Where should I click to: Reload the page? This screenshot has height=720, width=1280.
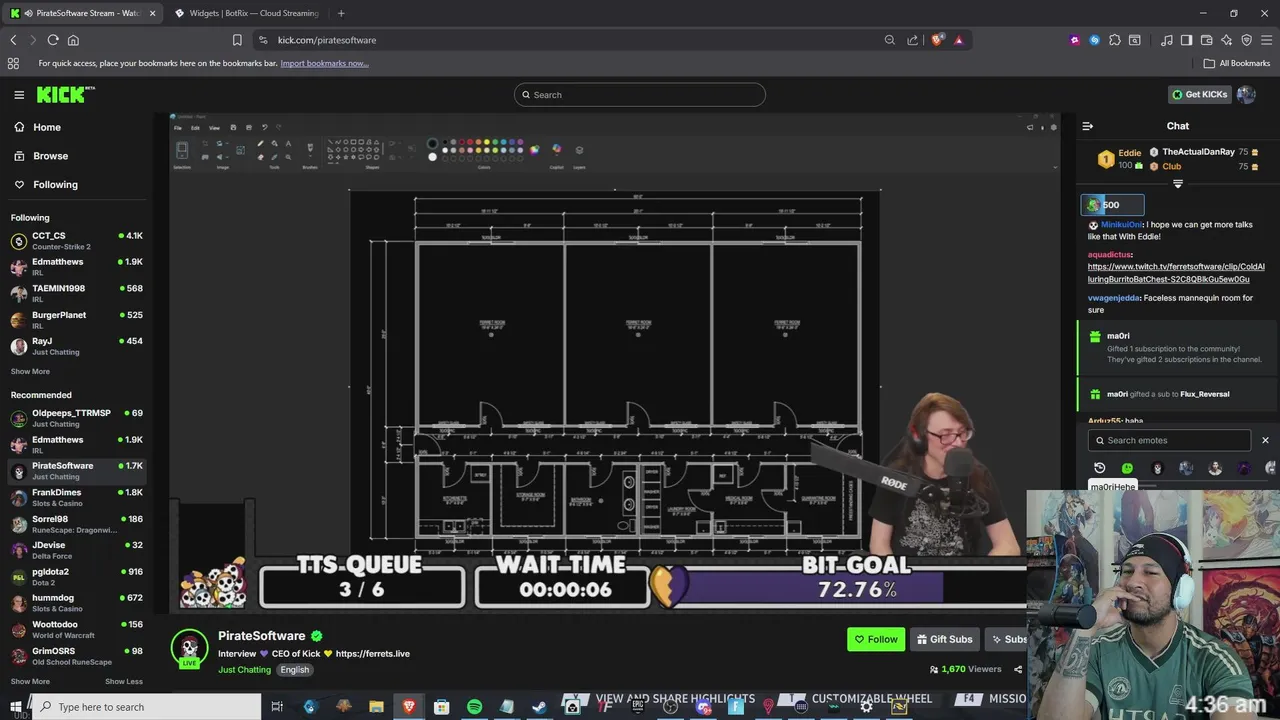(53, 40)
